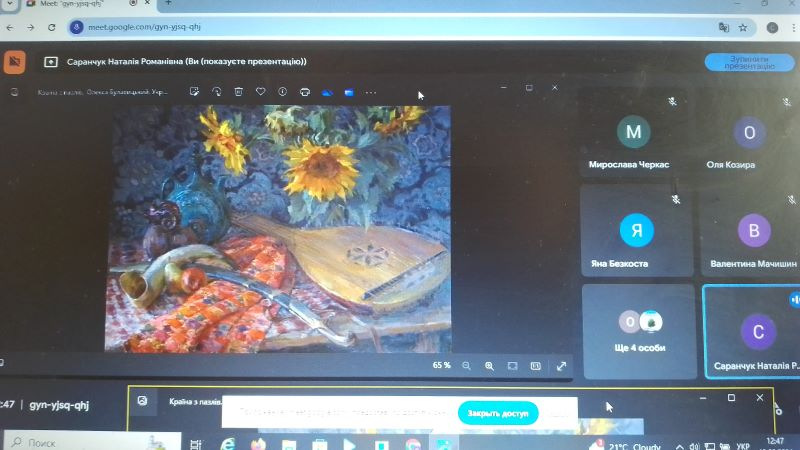Open Microsoft Store from the taskbar
The height and width of the screenshot is (450, 800).
(320, 444)
